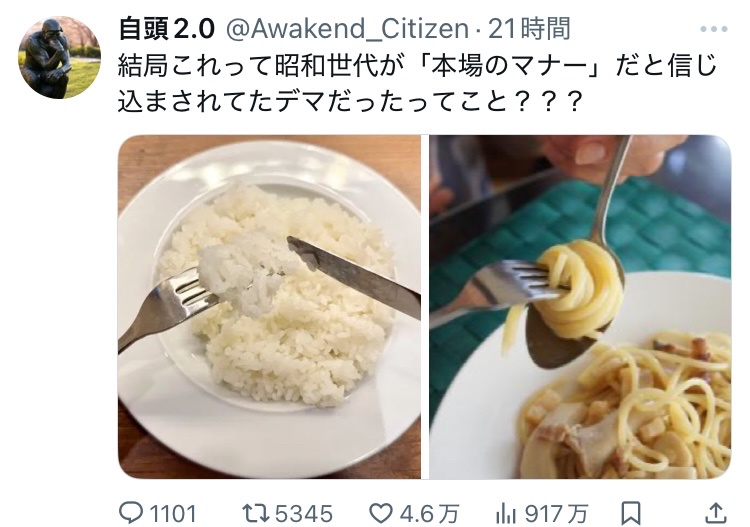This screenshot has width=750, height=527.
Task: Click the 5345 retweet count
Action: [304, 514]
